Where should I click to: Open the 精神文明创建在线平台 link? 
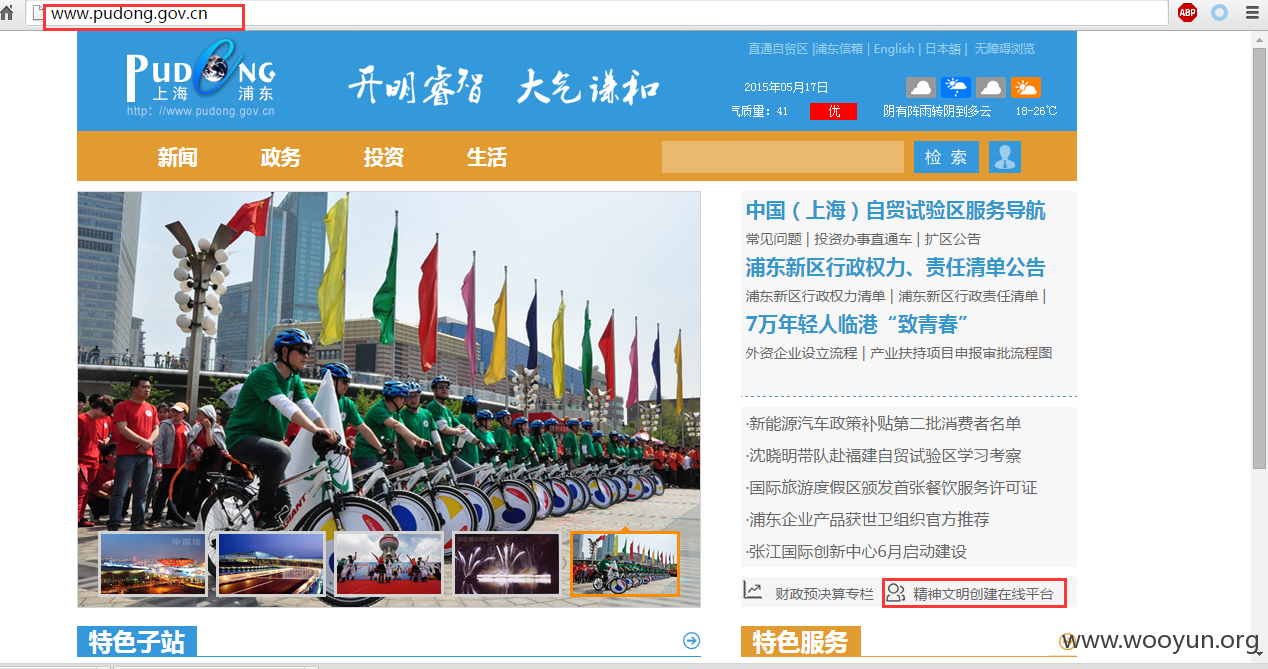(x=983, y=594)
